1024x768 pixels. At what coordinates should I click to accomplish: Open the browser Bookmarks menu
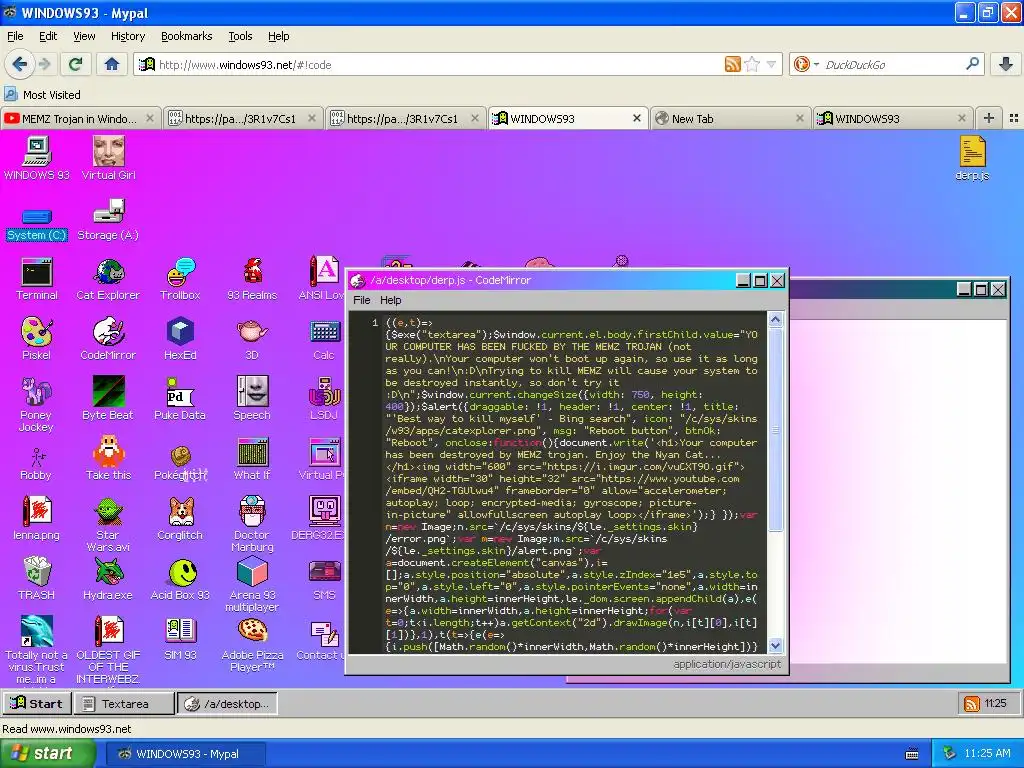pos(187,36)
